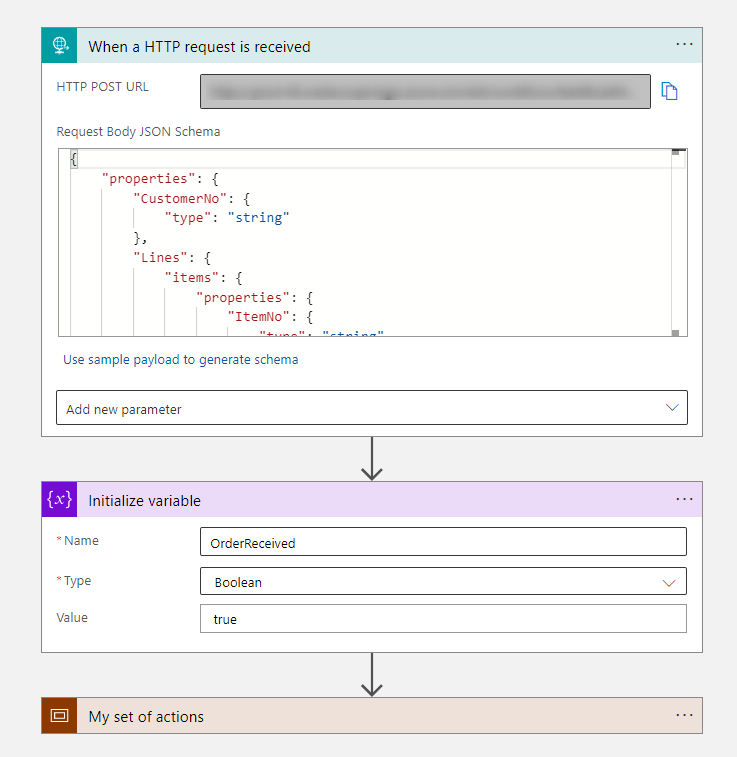Click the schema editor scrollbar down arrow

pyautogui.click(x=676, y=333)
